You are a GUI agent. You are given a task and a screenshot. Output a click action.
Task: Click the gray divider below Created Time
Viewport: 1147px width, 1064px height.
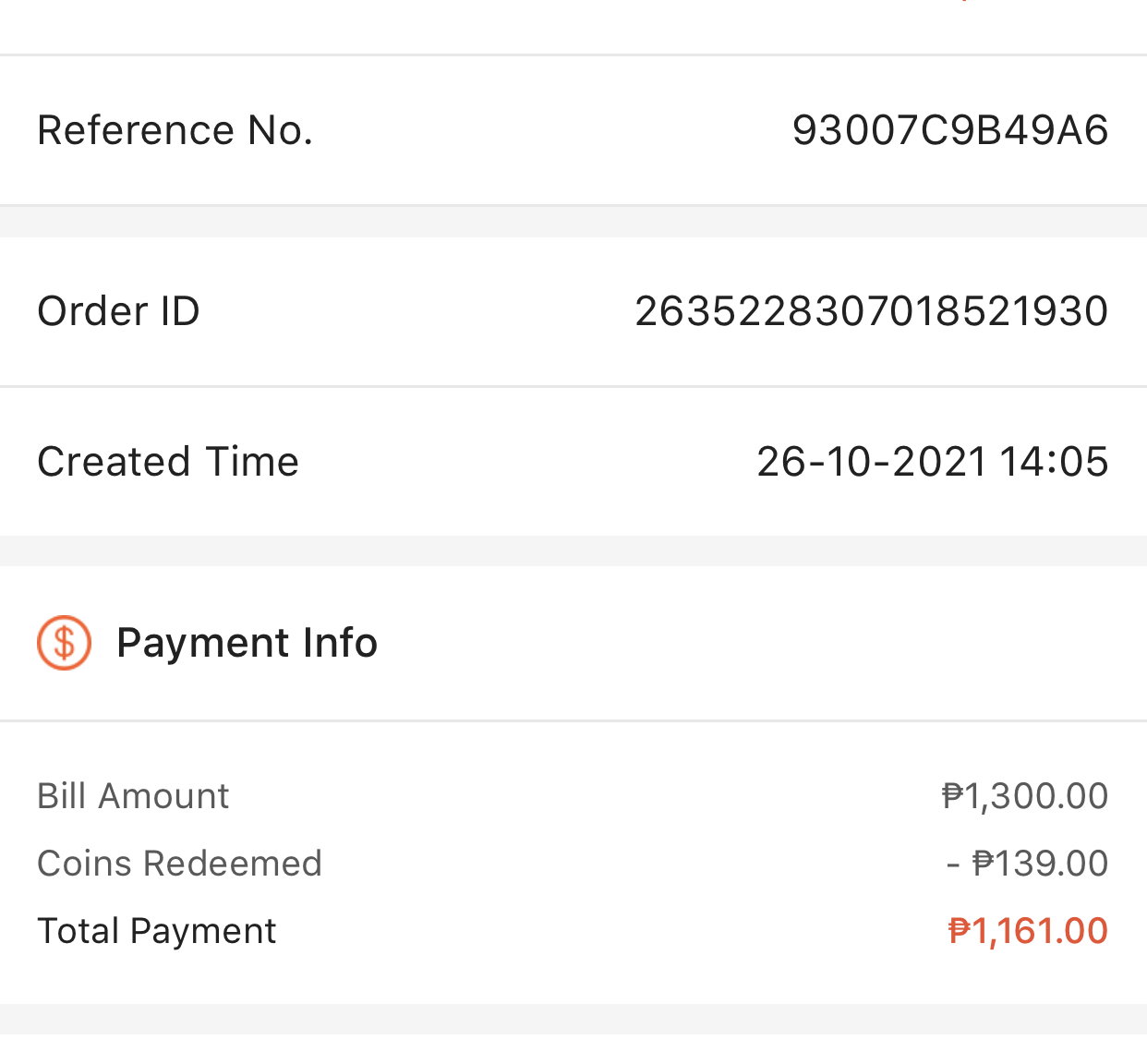(x=573, y=551)
